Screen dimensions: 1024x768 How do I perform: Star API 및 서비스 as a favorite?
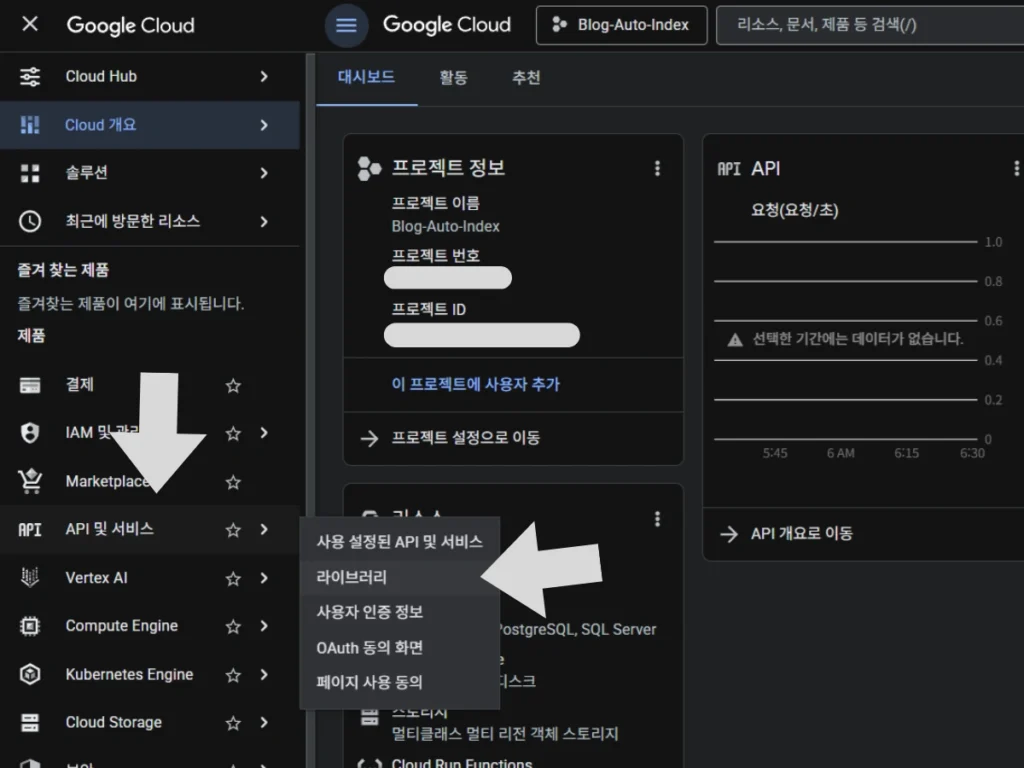[233, 530]
